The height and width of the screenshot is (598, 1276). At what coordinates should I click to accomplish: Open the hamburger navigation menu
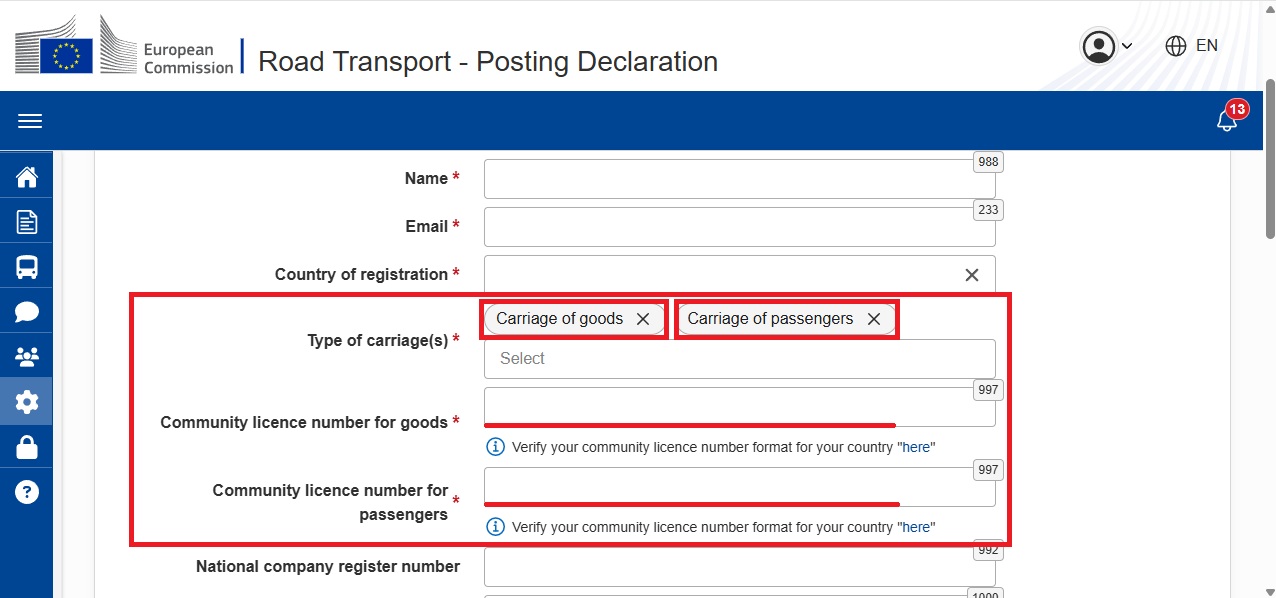coord(30,121)
